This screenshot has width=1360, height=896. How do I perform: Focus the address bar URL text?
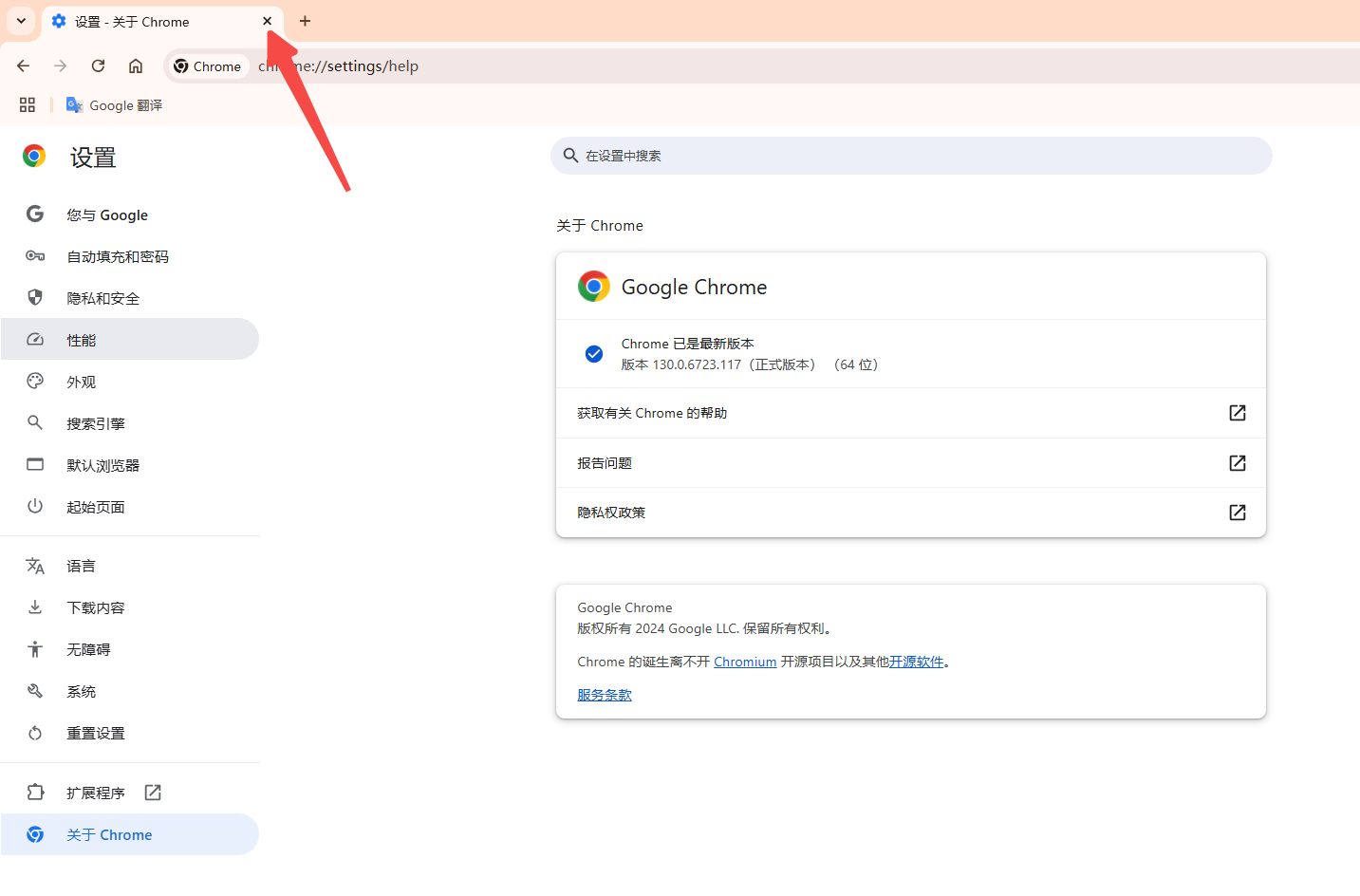point(338,66)
